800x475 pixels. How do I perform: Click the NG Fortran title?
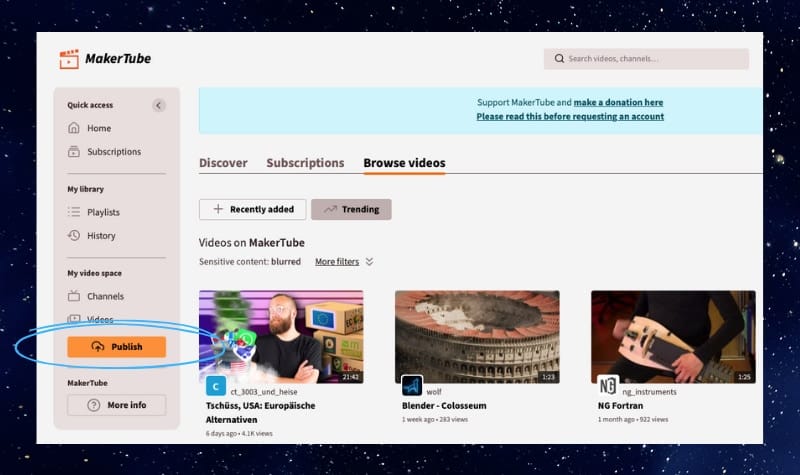click(x=620, y=406)
